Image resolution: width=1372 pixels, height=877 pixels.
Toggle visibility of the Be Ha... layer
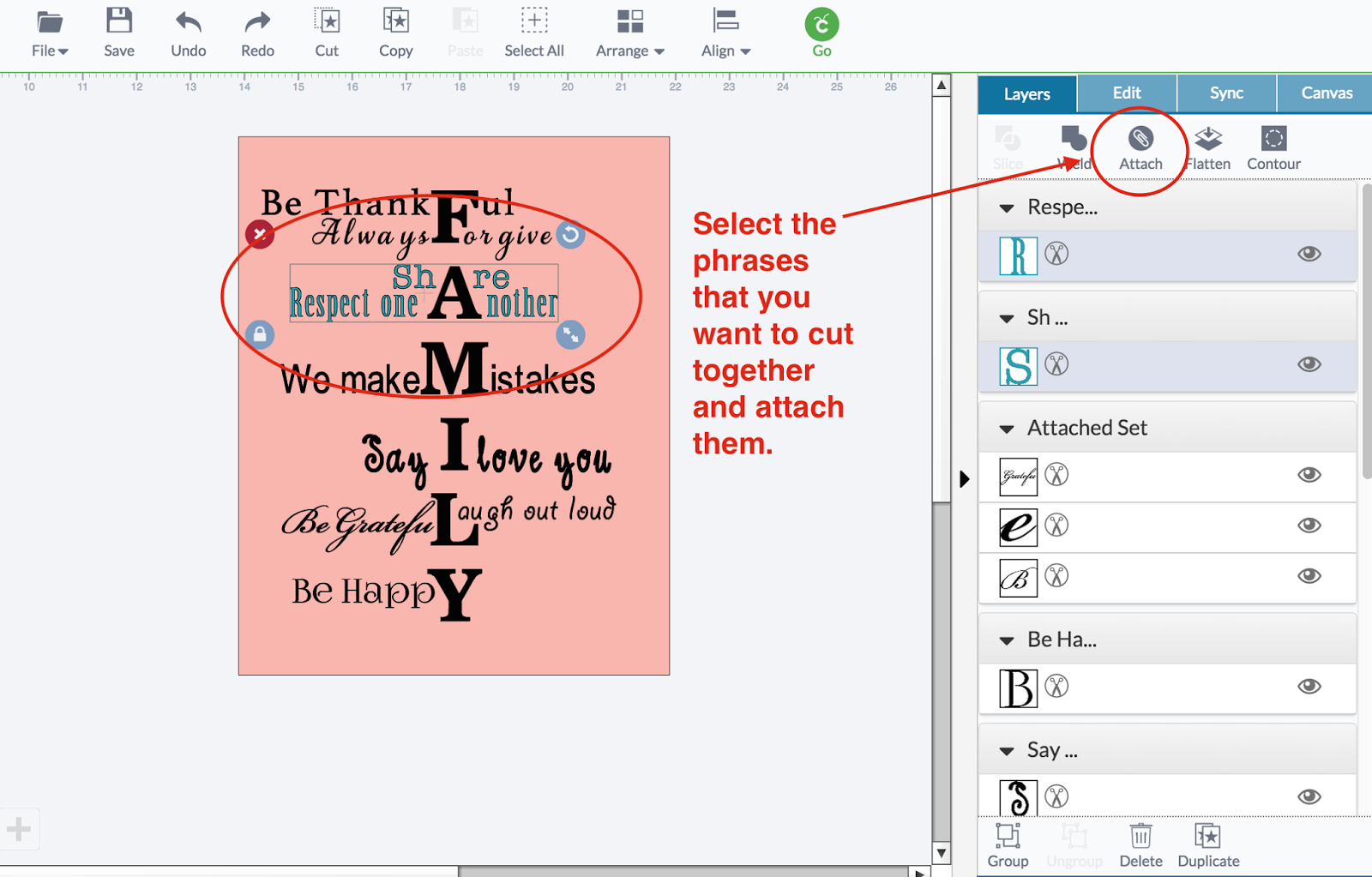1309,686
